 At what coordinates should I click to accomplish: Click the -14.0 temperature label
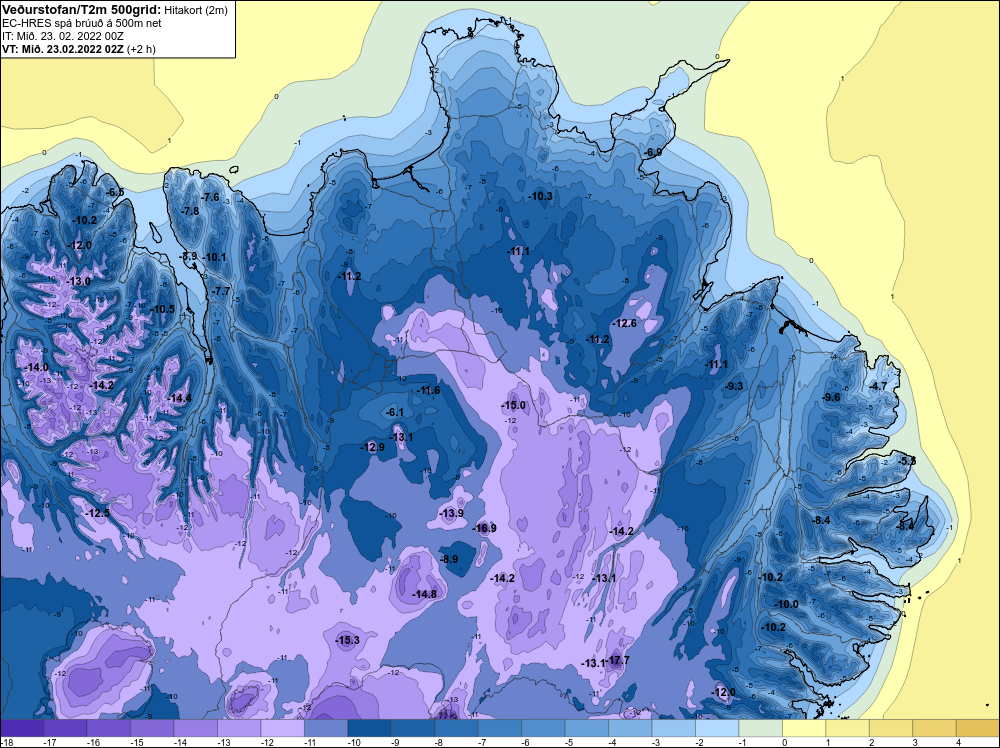coord(36,367)
